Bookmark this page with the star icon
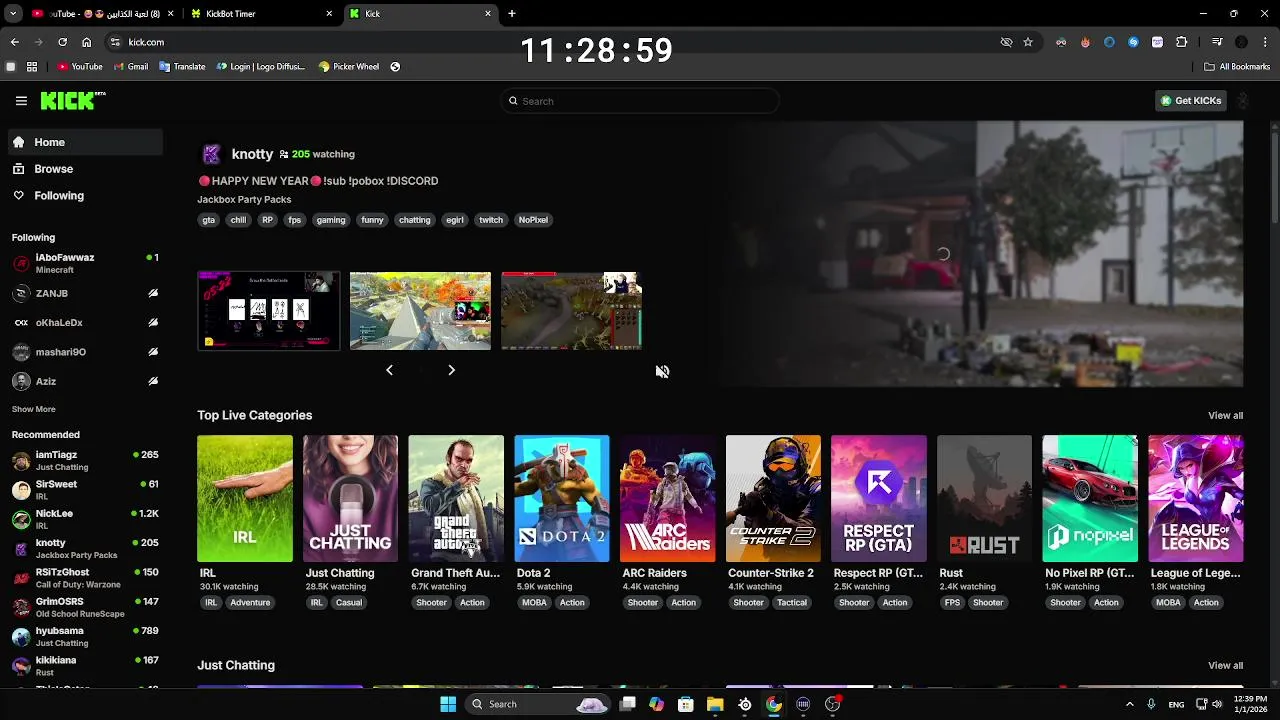 coord(1028,42)
